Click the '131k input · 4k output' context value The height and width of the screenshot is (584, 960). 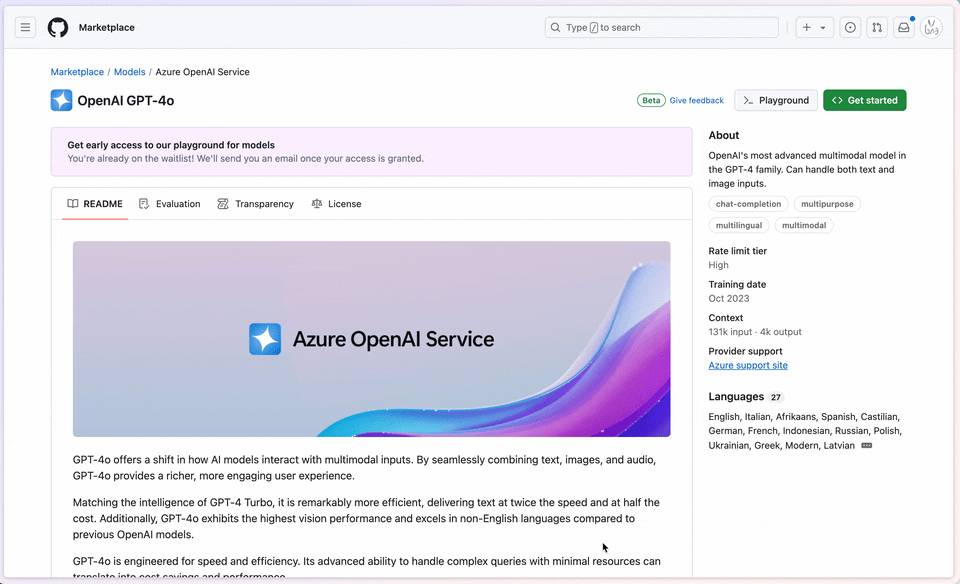tap(755, 332)
